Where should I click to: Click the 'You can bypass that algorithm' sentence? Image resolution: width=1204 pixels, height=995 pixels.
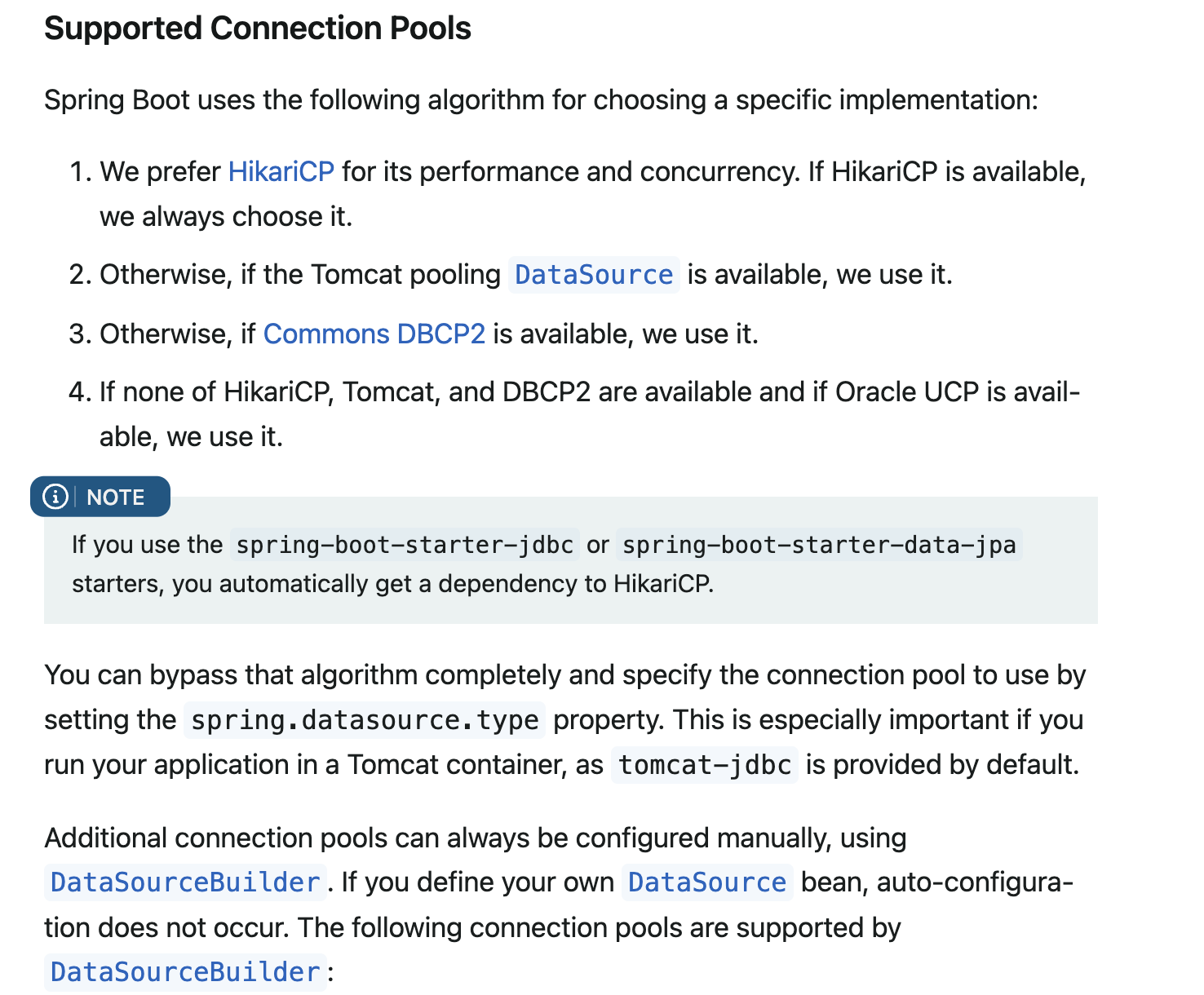click(564, 675)
